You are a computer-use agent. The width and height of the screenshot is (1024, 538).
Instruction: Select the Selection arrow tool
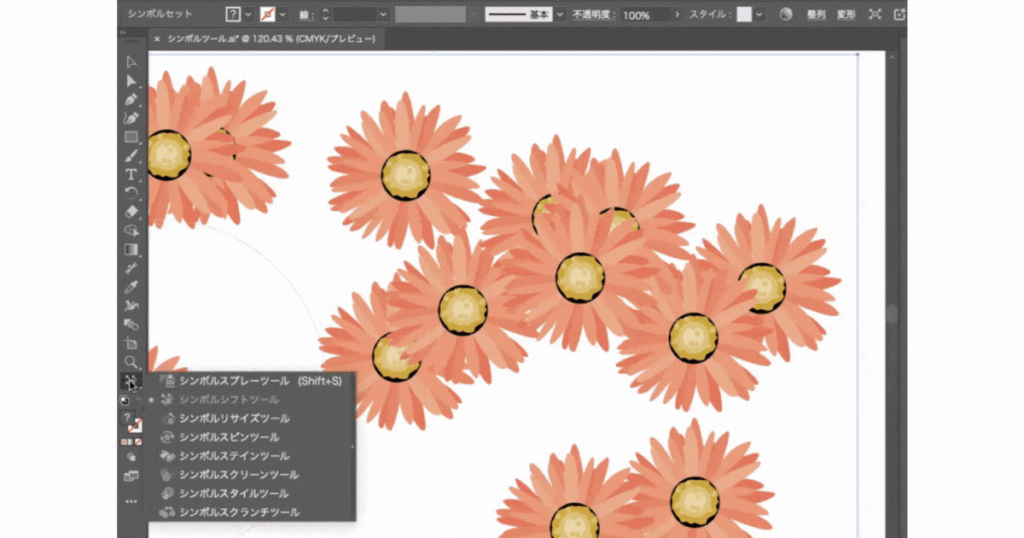[131, 62]
